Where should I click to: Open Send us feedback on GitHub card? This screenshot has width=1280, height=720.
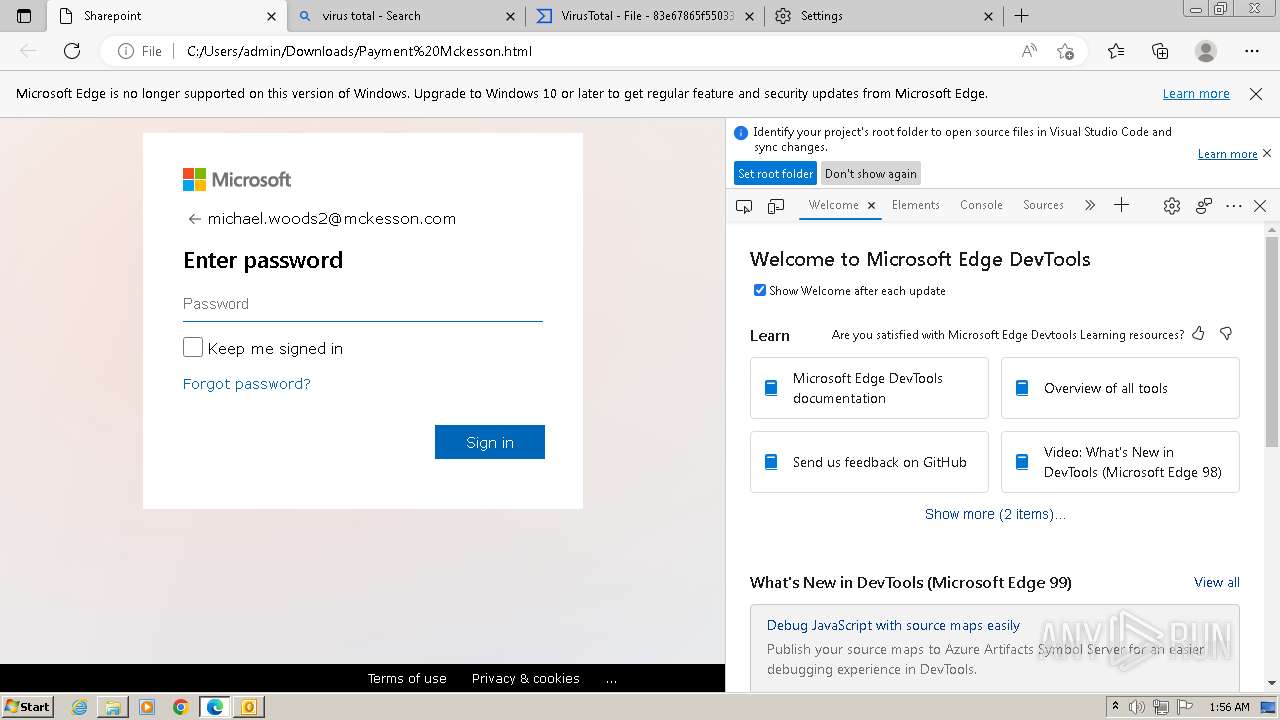[x=869, y=462]
